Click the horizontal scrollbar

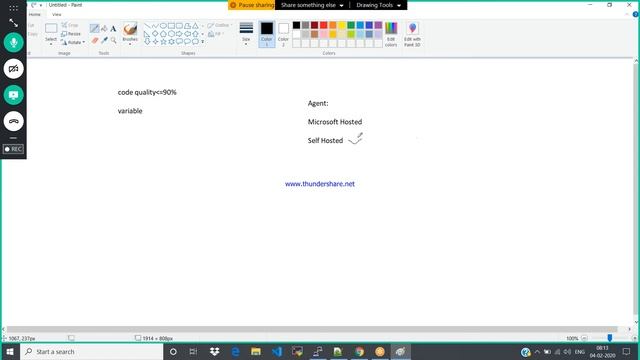click(312, 329)
